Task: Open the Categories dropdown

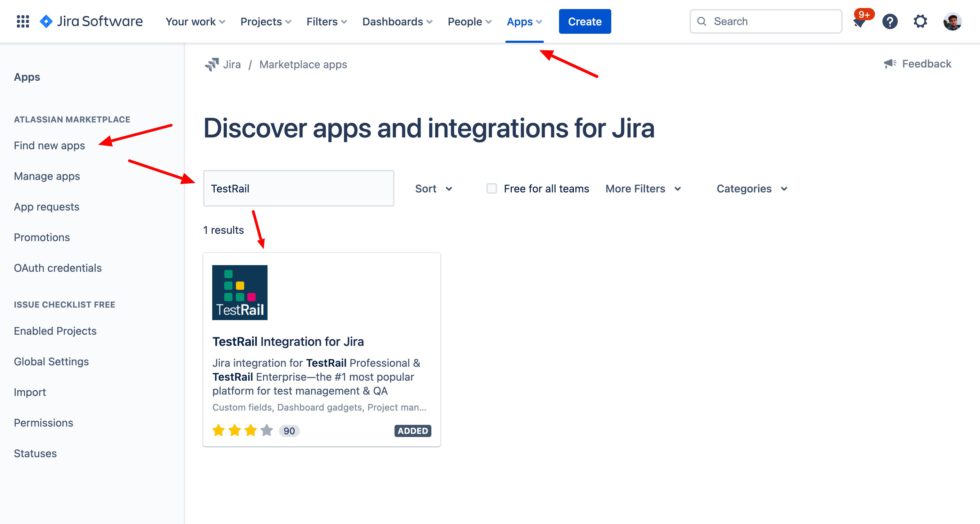Action: 752,189
